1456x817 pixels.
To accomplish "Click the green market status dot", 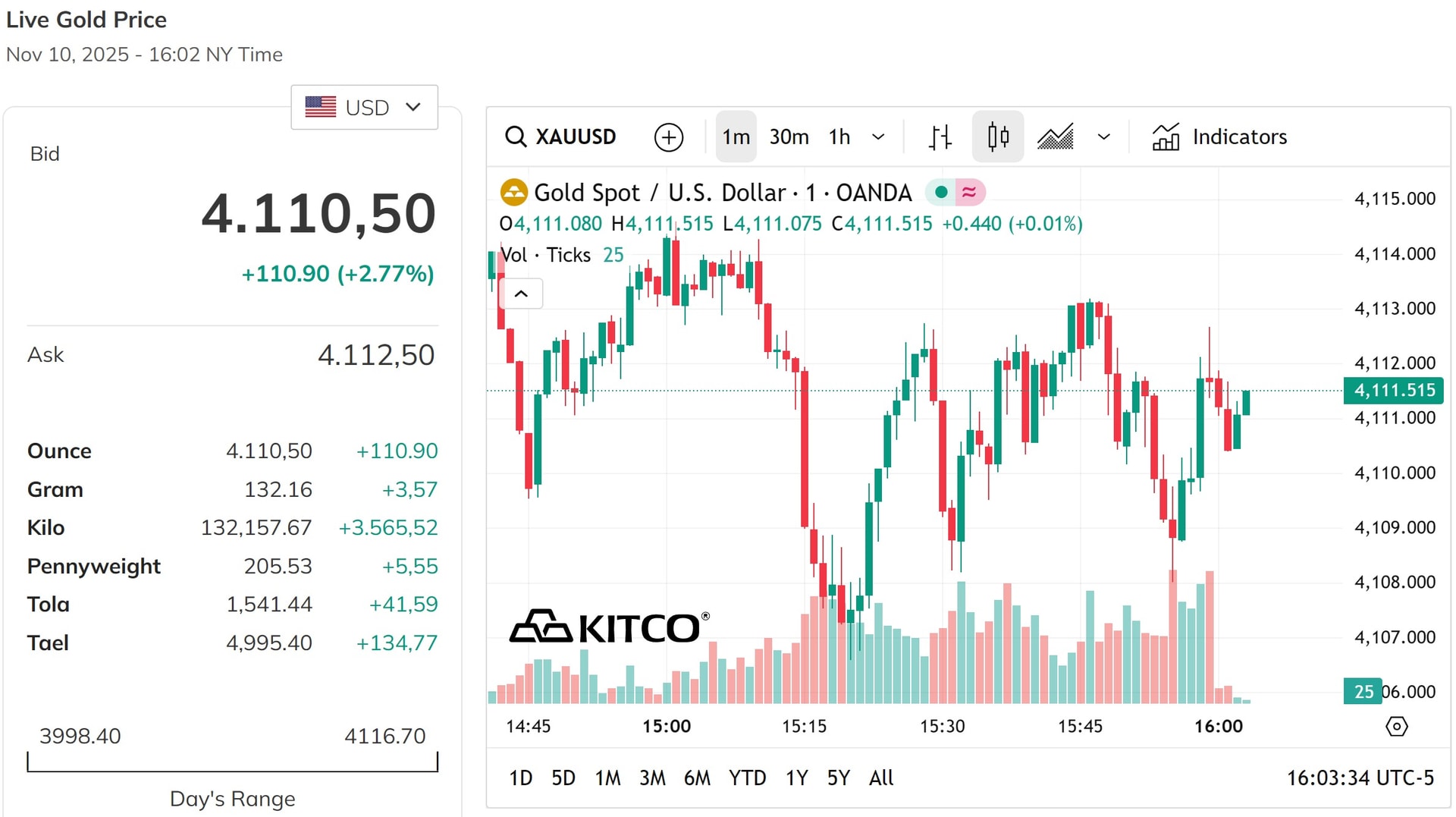I will point(941,193).
